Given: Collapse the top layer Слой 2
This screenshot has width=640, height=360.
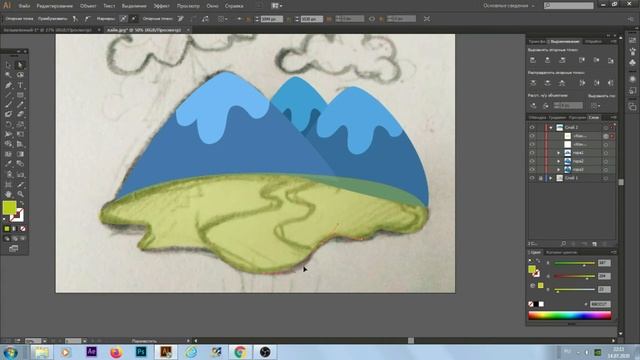Looking at the screenshot, I should [551, 127].
